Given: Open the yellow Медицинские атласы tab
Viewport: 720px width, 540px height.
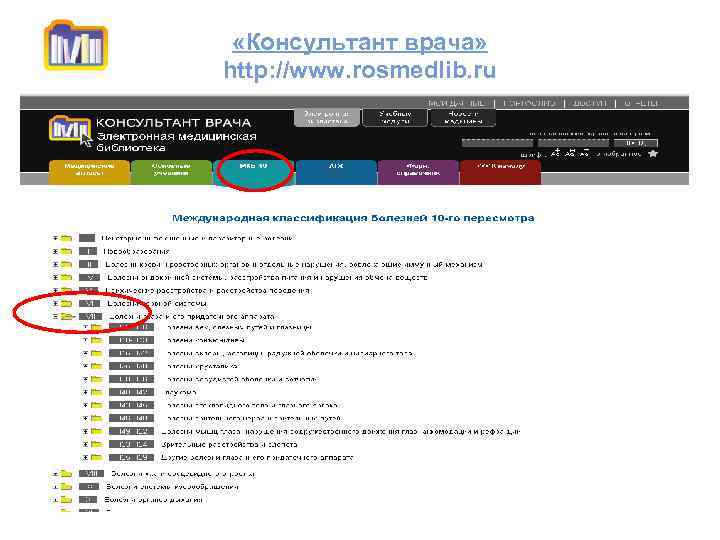Looking at the screenshot, I should (89, 172).
